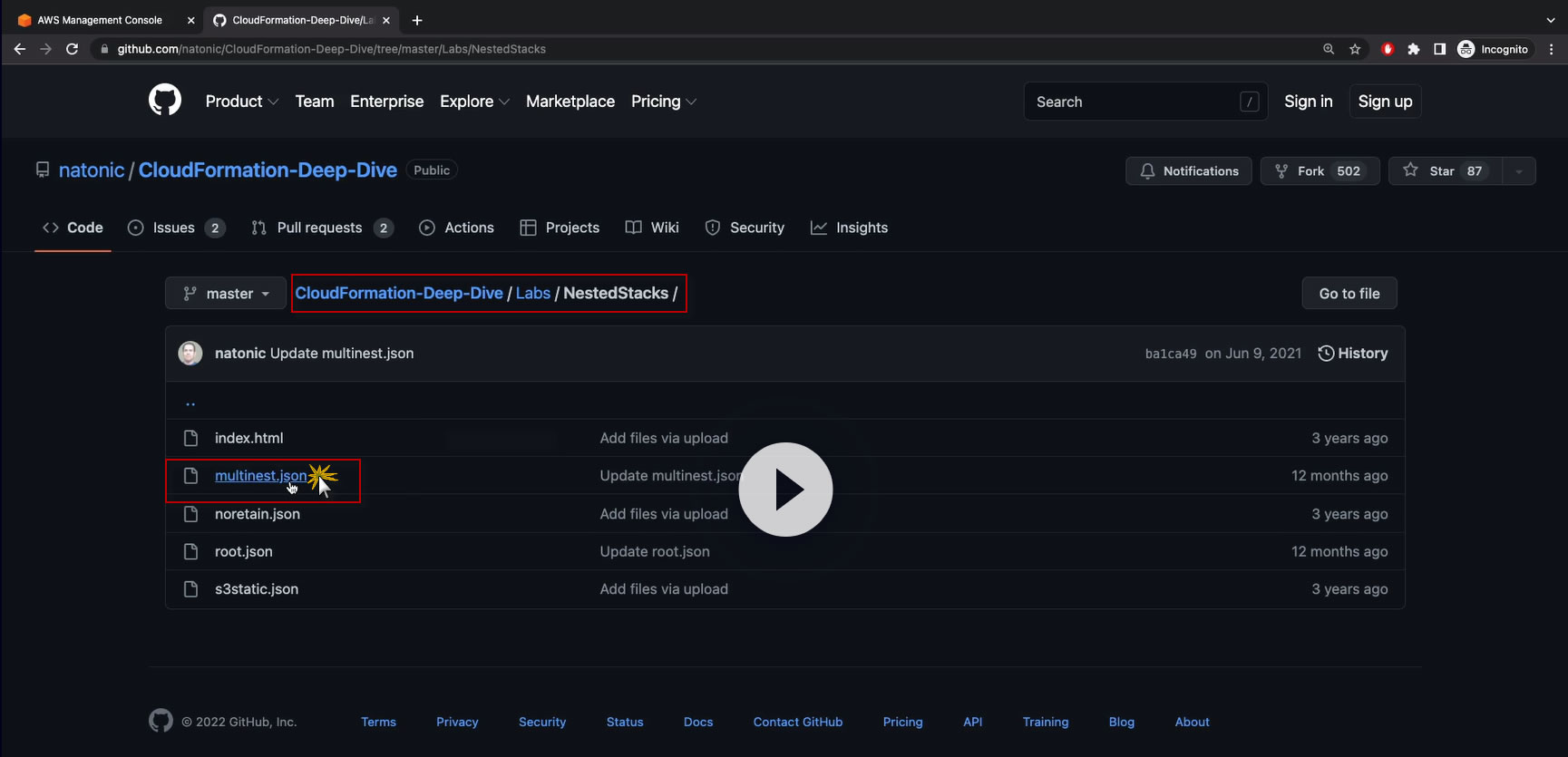Open the Pull requests tab
1568x757 pixels.
tap(322, 228)
